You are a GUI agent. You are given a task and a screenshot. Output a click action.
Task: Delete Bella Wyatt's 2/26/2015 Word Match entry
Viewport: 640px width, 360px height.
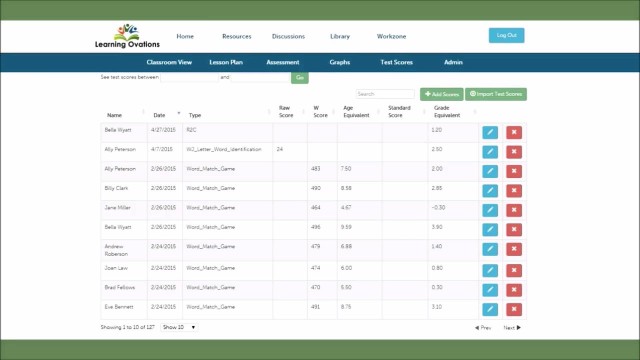coord(514,229)
